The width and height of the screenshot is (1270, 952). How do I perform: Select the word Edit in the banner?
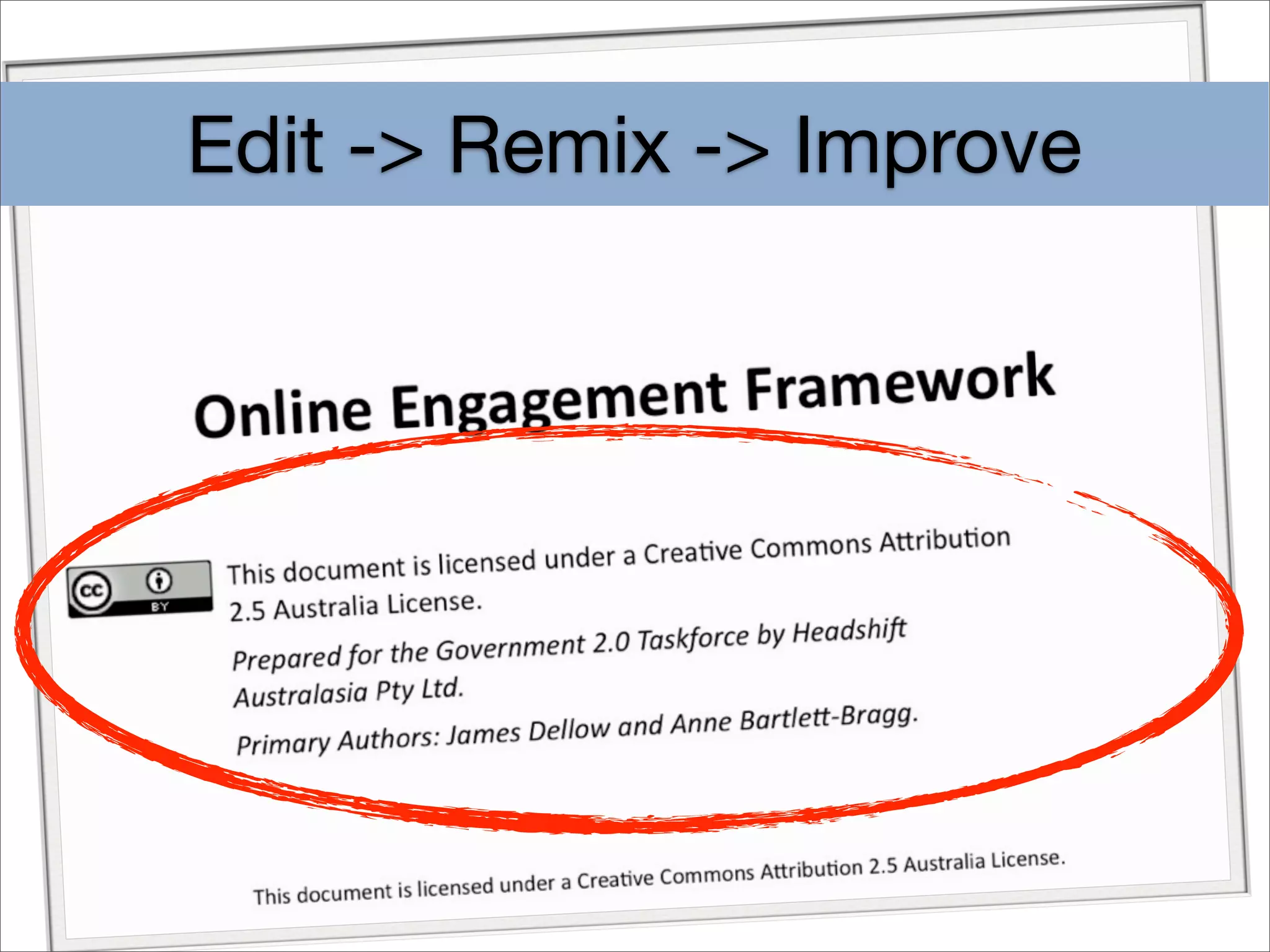pyautogui.click(x=255, y=146)
